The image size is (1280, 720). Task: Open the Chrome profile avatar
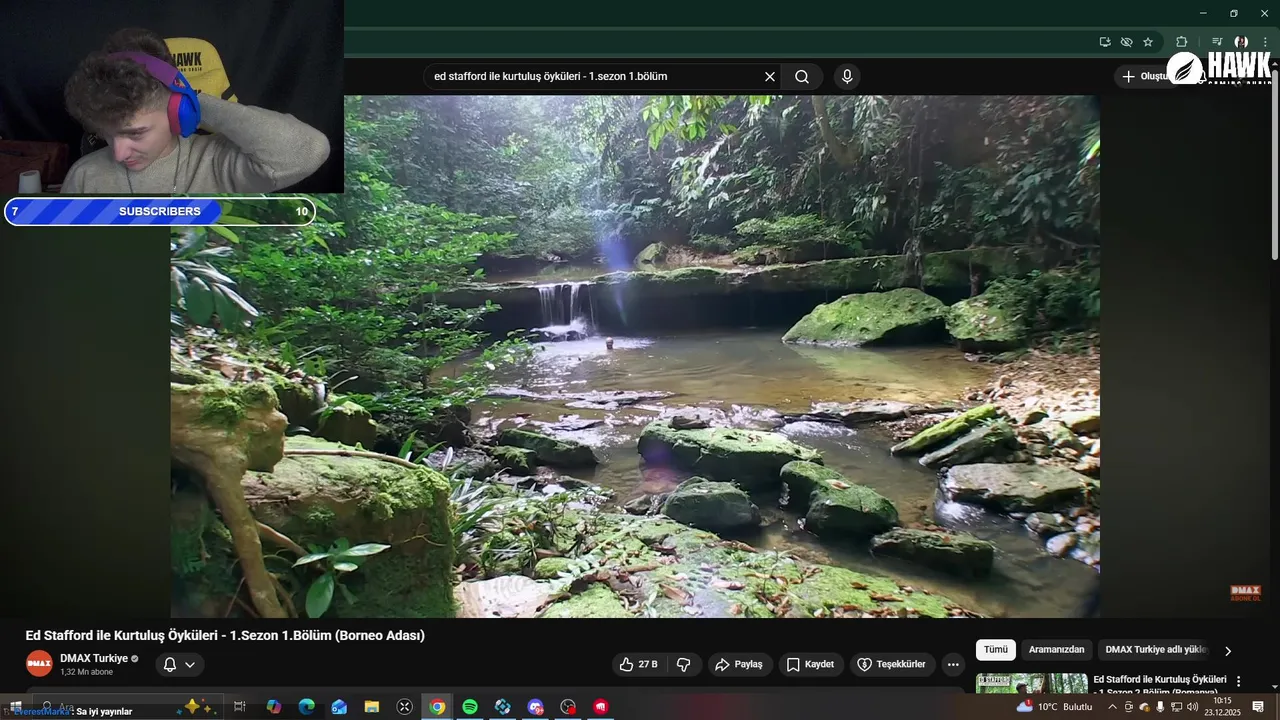tap(1241, 42)
